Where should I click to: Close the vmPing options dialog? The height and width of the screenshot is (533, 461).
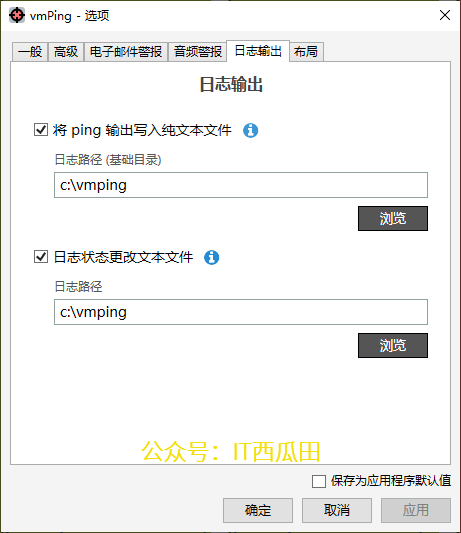445,15
